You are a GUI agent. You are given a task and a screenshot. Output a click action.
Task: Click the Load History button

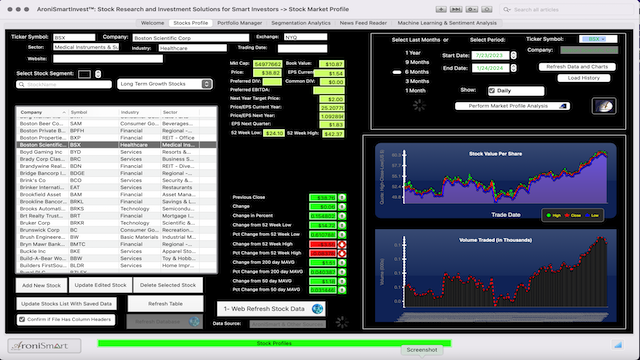coord(584,78)
